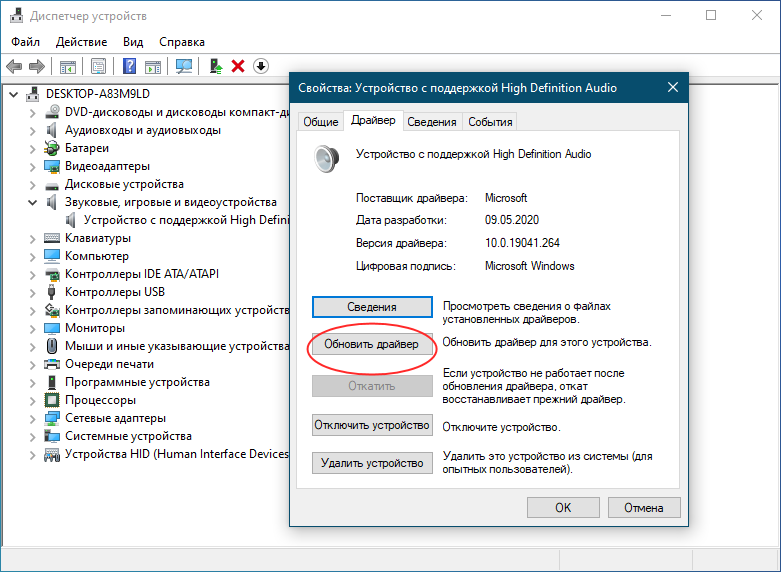Select the Драйвер tab
Screen dimensions: 781x572
373,120
